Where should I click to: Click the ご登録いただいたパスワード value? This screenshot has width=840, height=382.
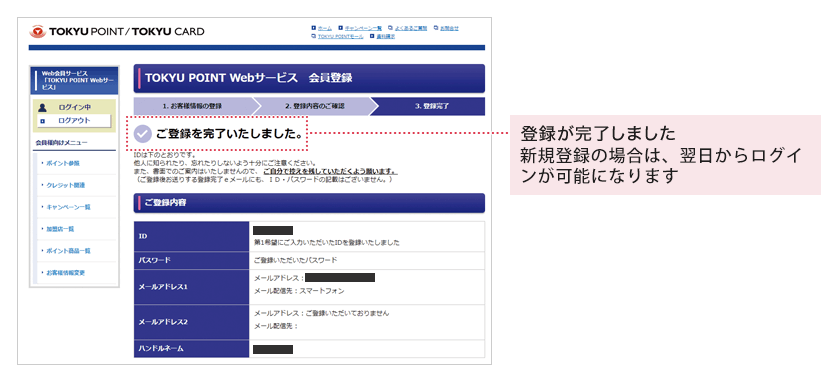pyautogui.click(x=296, y=260)
